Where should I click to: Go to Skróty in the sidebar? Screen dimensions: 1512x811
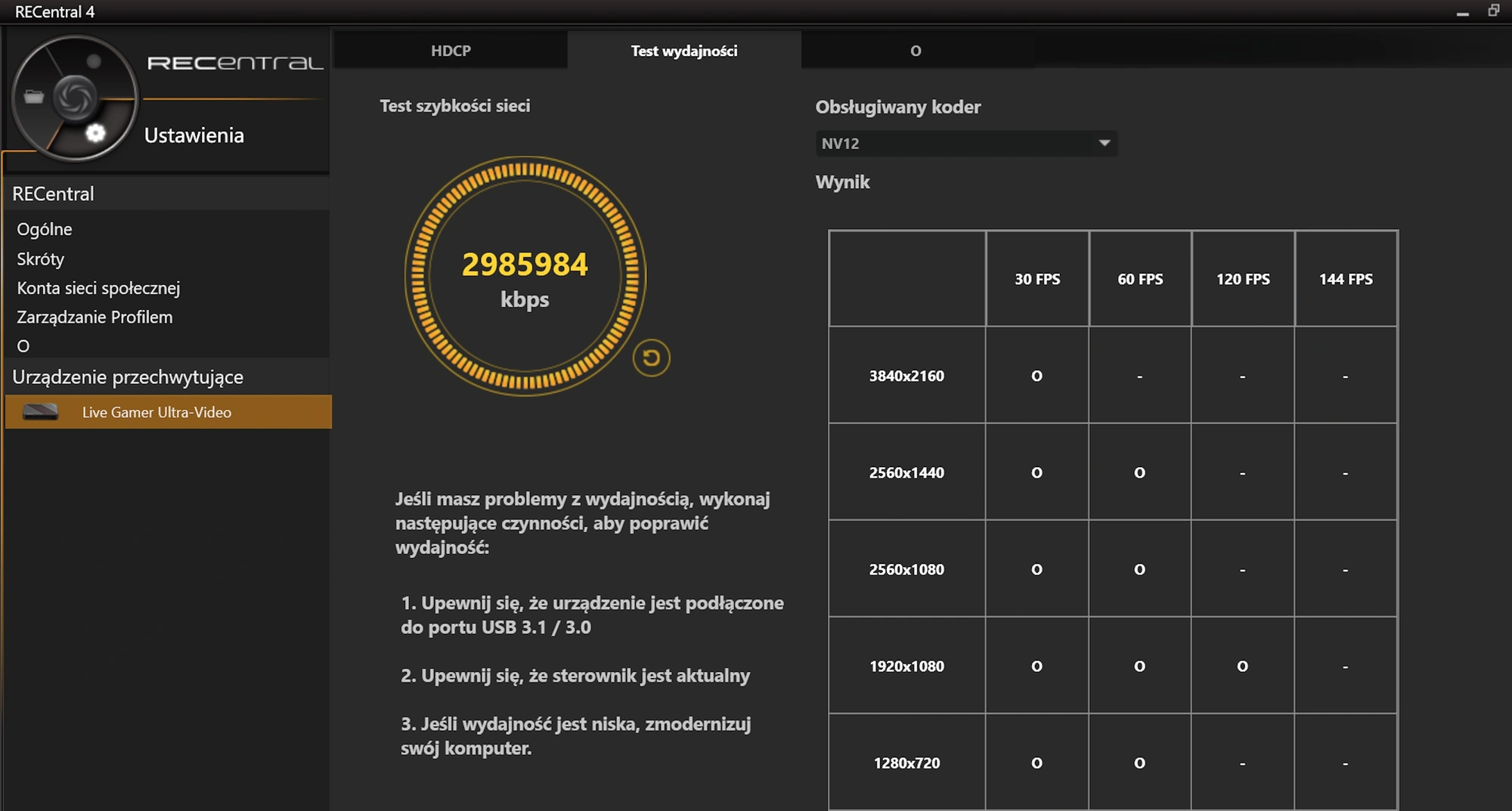coord(41,258)
